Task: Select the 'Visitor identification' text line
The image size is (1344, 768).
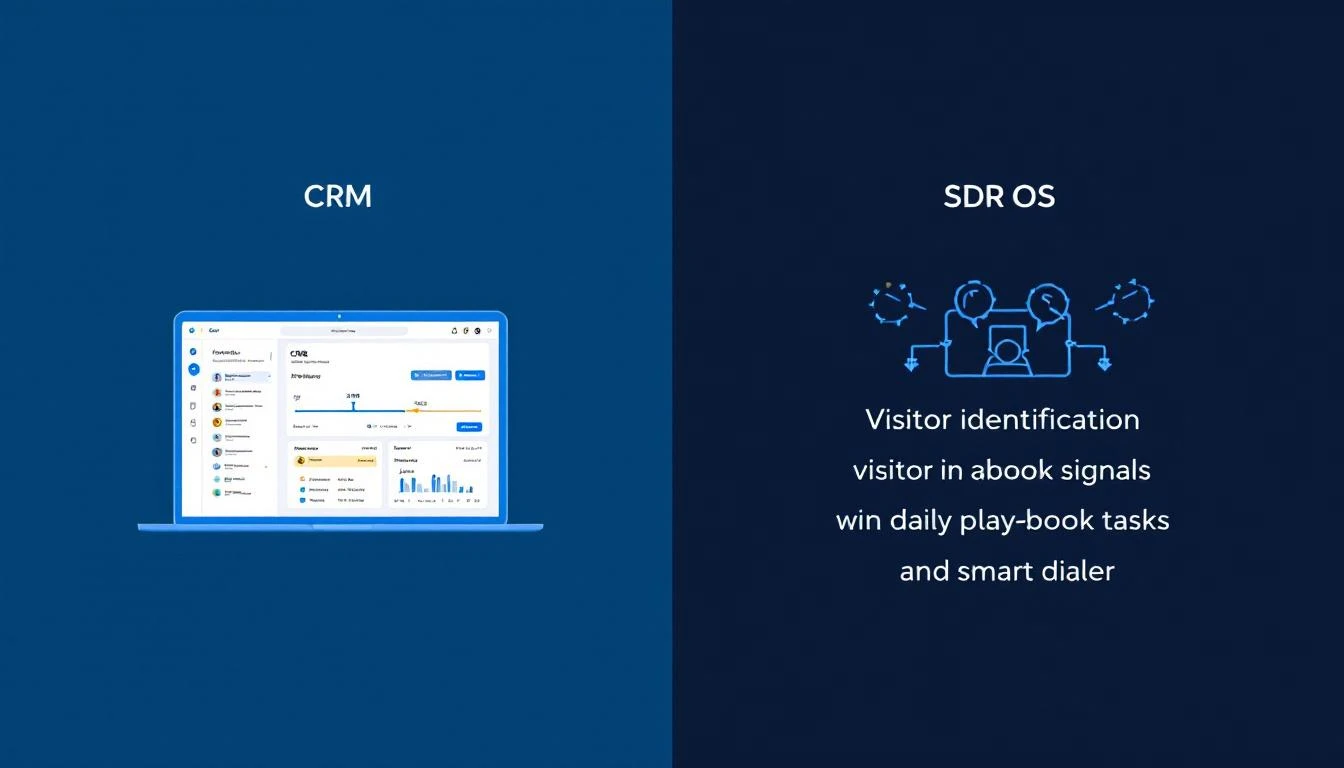Action: (x=1002, y=419)
